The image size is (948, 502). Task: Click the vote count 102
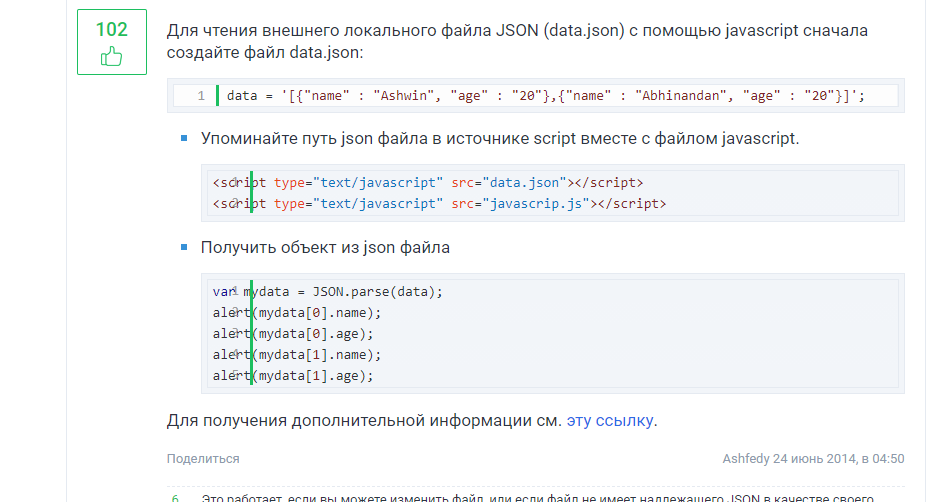(112, 30)
